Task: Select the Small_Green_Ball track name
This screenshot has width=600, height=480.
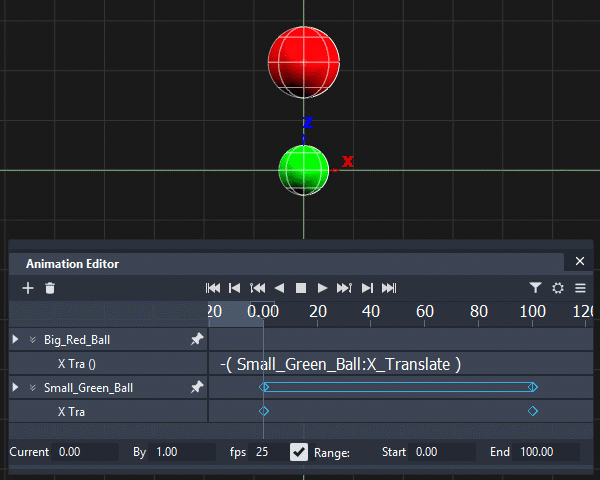Action: [88, 388]
